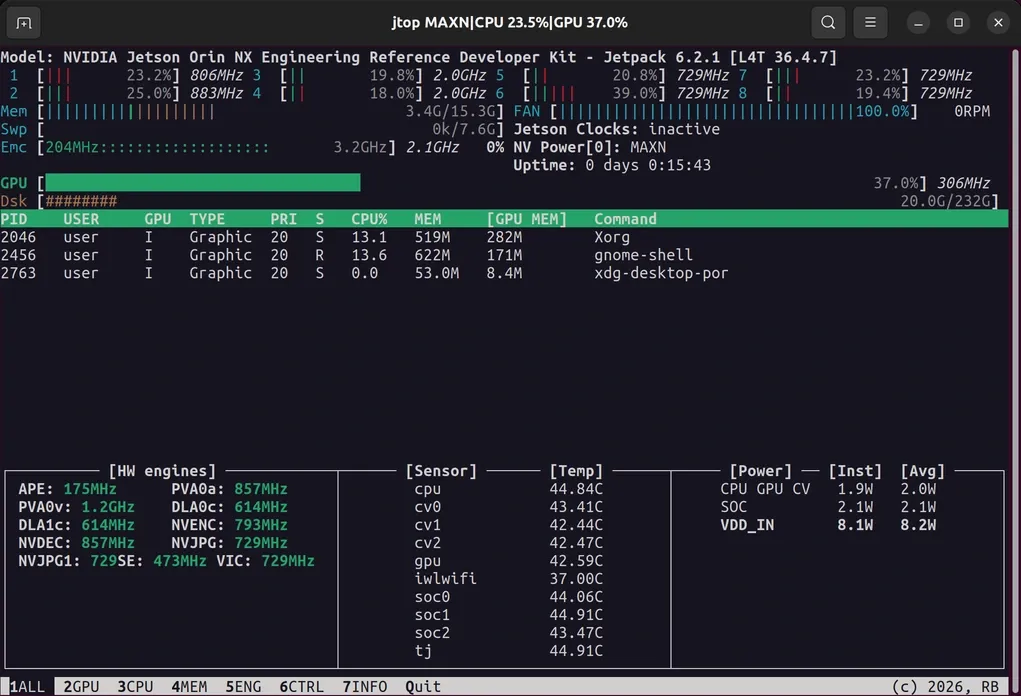Switch to the 7INFO tab
Screen dimensions: 1021x696
tap(365, 687)
